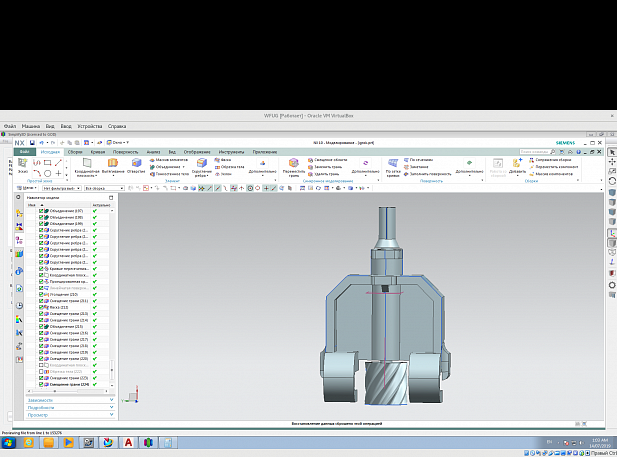Click the command search field
The height and width of the screenshot is (457, 617).
click(x=537, y=152)
